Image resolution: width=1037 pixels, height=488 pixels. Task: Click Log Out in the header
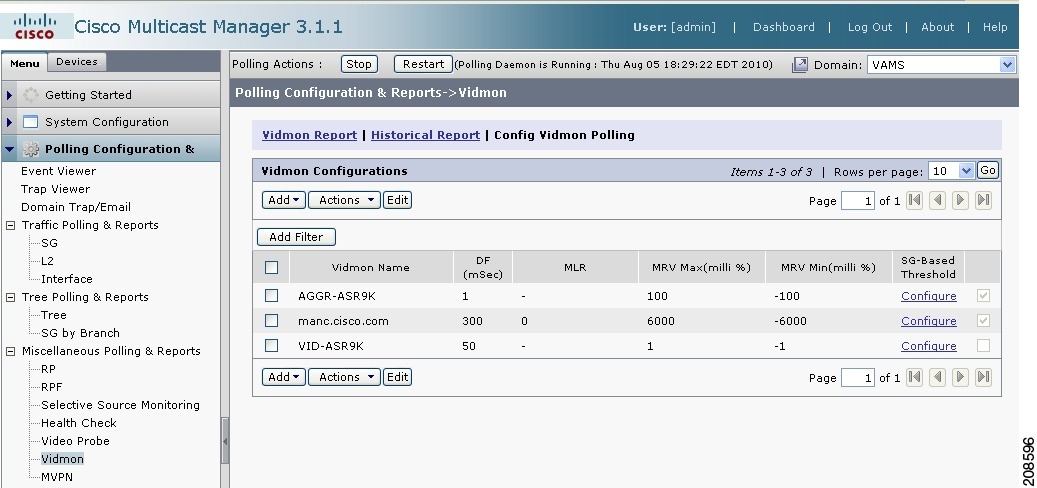(870, 27)
